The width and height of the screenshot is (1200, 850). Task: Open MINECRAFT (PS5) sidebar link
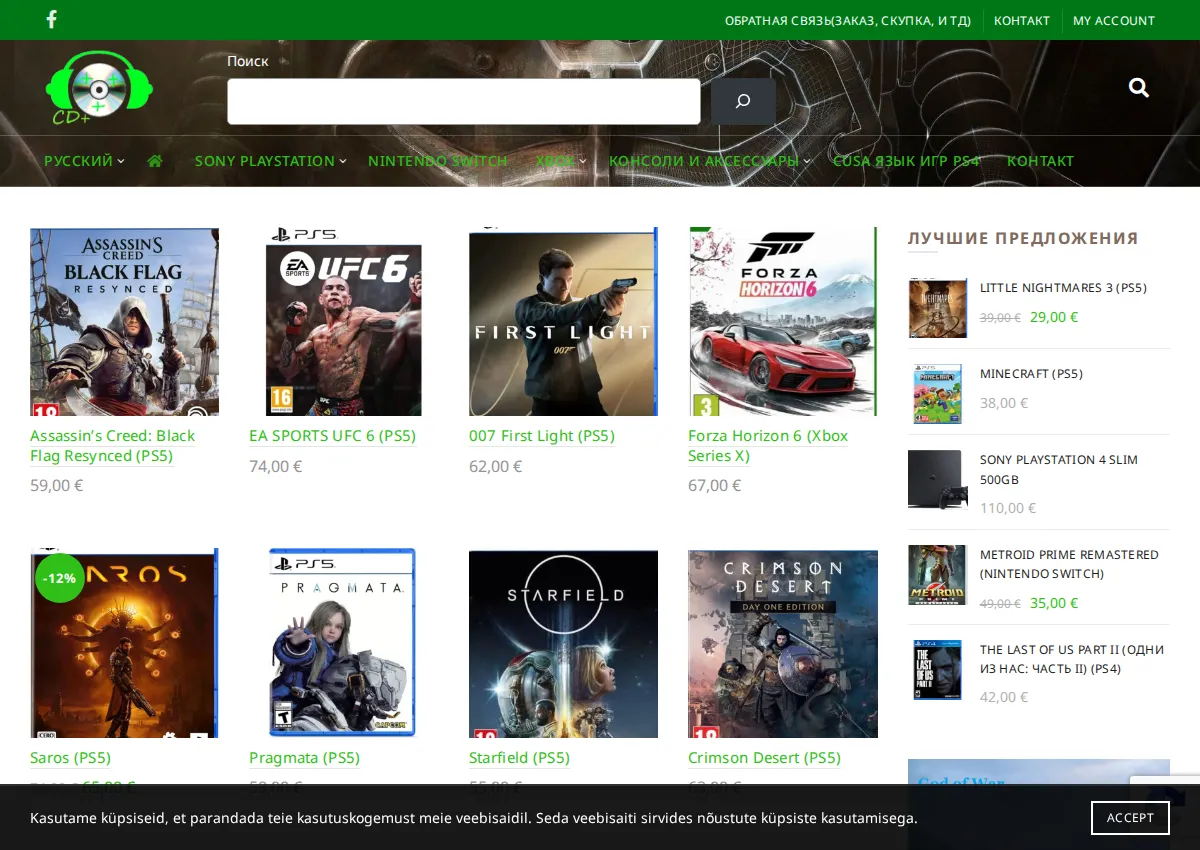(x=1031, y=374)
